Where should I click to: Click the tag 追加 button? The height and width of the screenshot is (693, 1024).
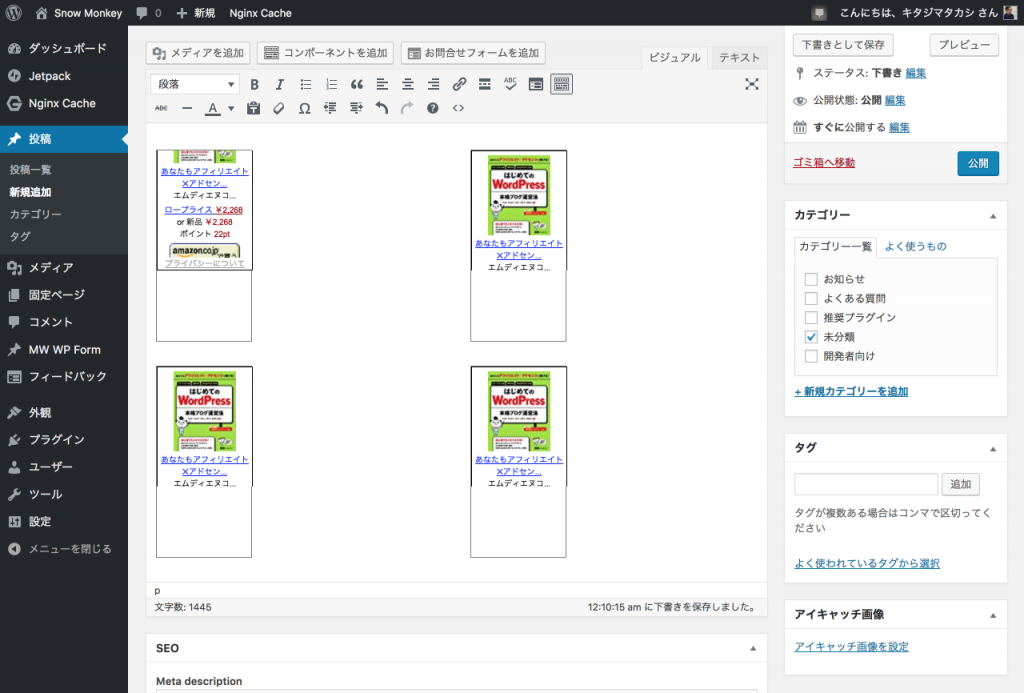pyautogui.click(x=960, y=484)
